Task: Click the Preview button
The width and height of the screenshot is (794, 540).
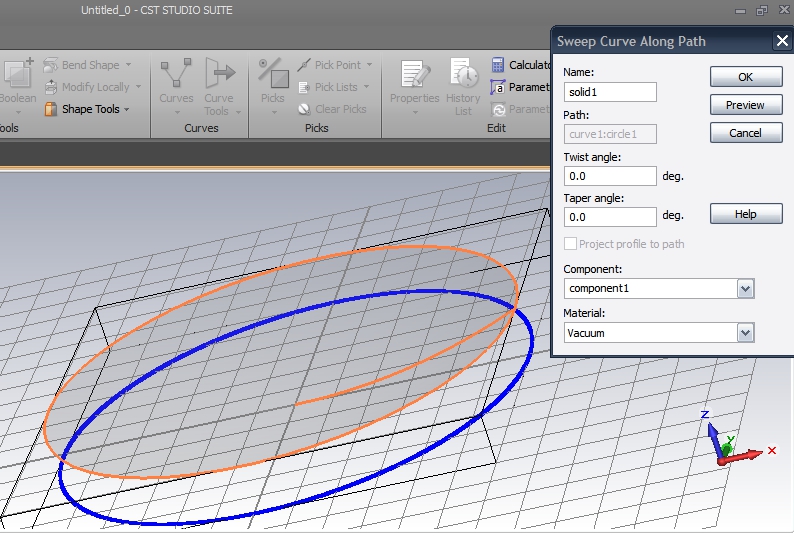Action: [745, 105]
